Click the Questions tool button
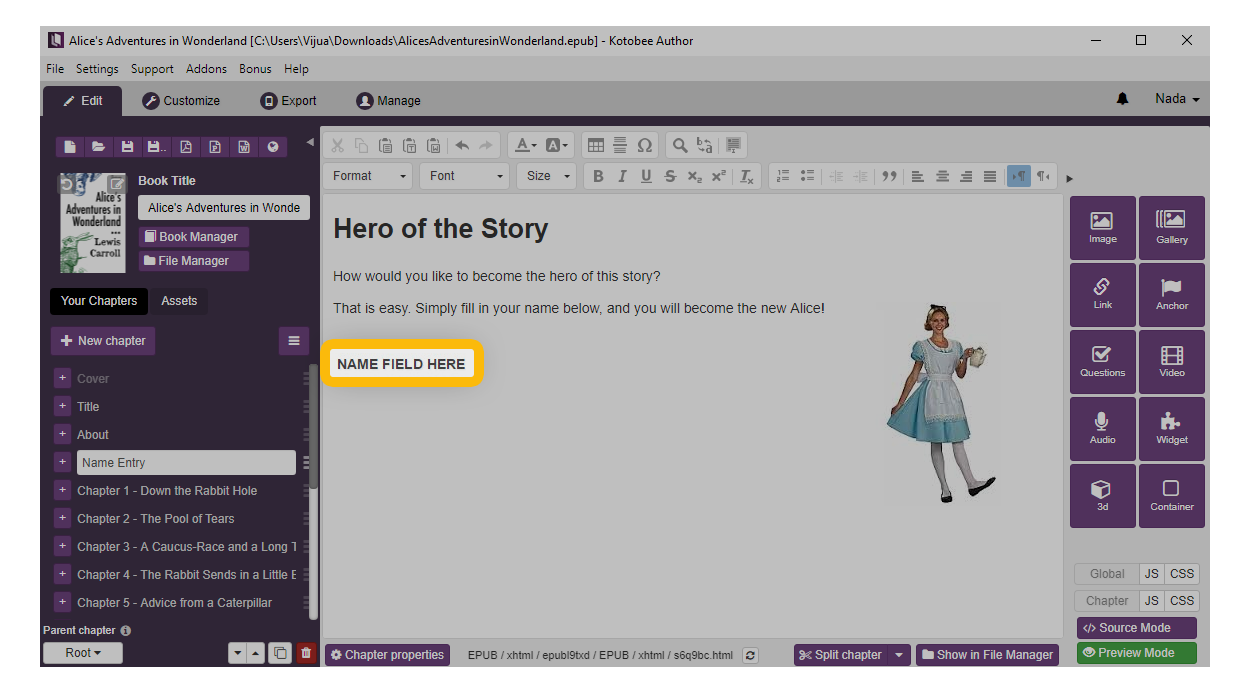Screen dimensions: 1250x700 (x=1102, y=361)
